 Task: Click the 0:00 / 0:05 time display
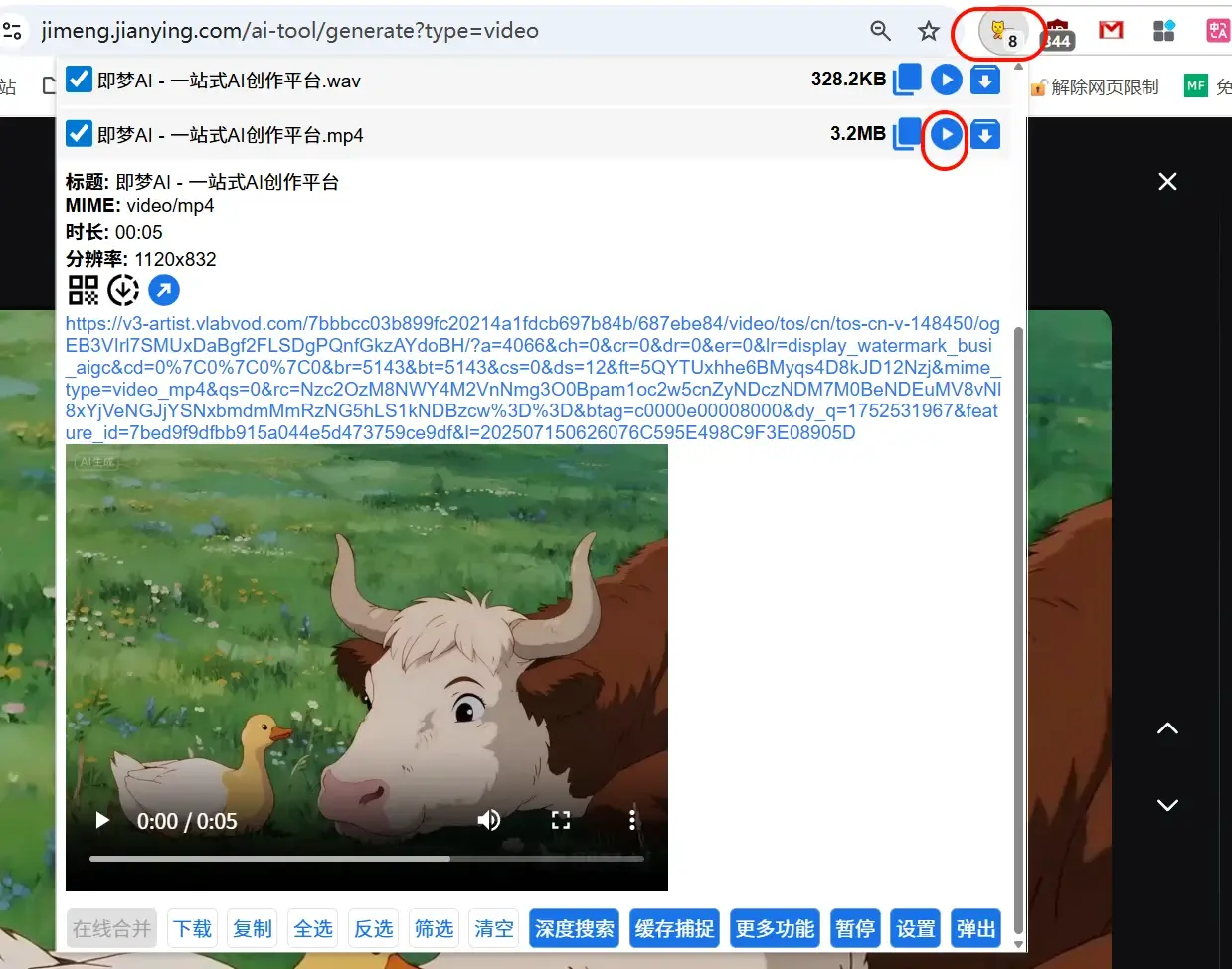[187, 821]
